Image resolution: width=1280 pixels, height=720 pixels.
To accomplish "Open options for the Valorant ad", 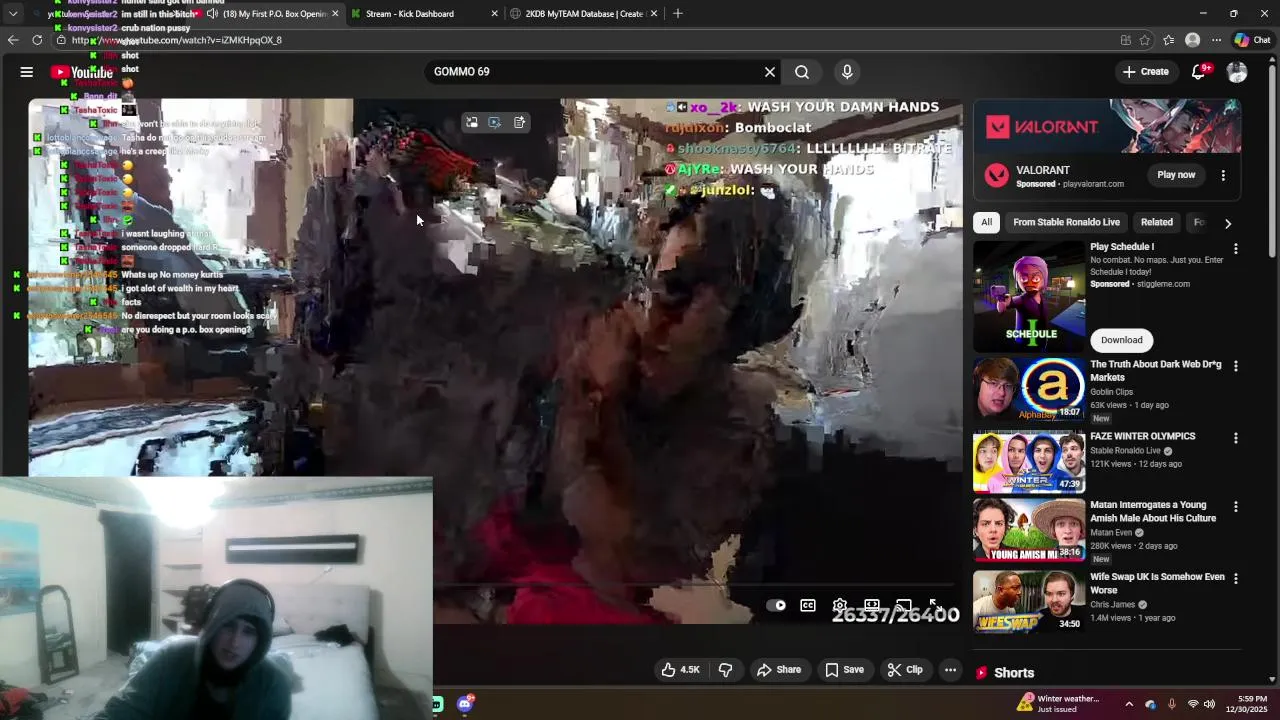I will tap(1223, 175).
